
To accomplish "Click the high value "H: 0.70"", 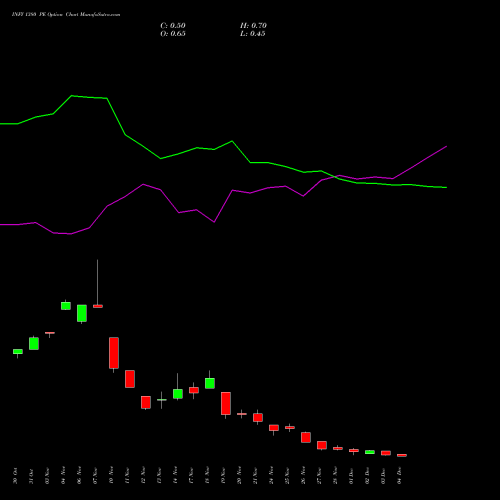I will click(x=253, y=26).
